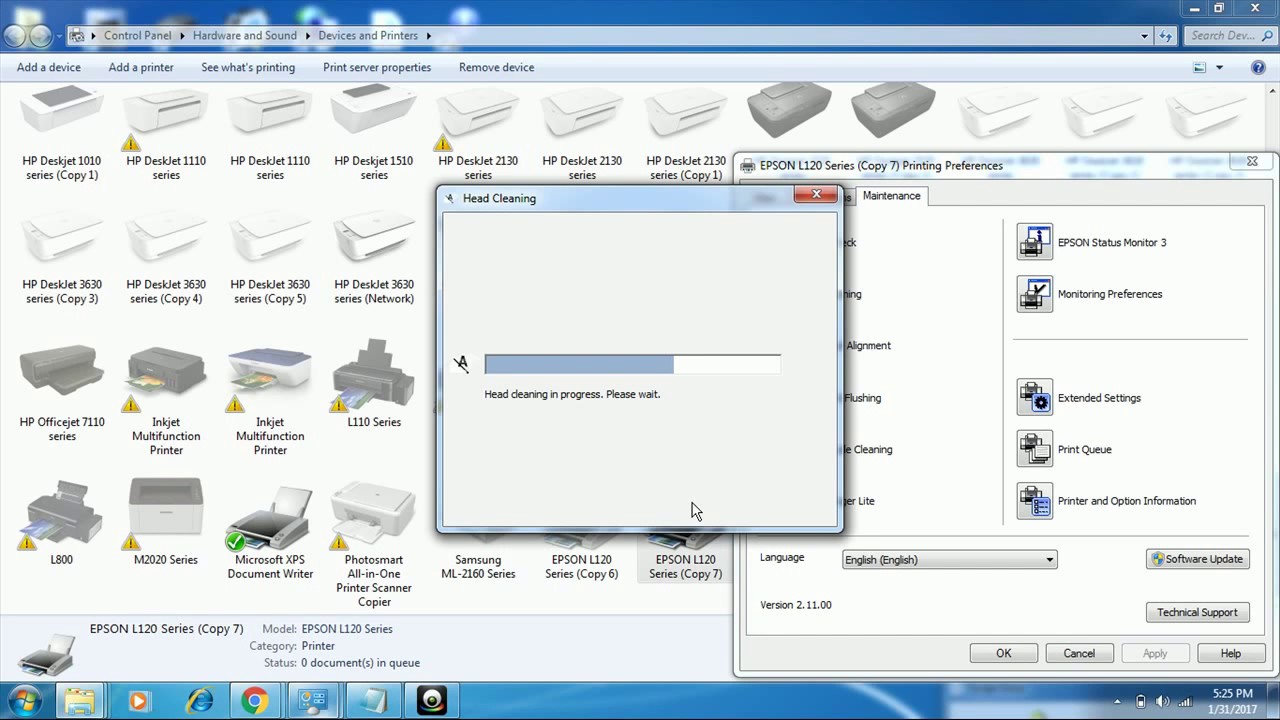
Task: Show hidden system tray icons
Action: [1118, 701]
